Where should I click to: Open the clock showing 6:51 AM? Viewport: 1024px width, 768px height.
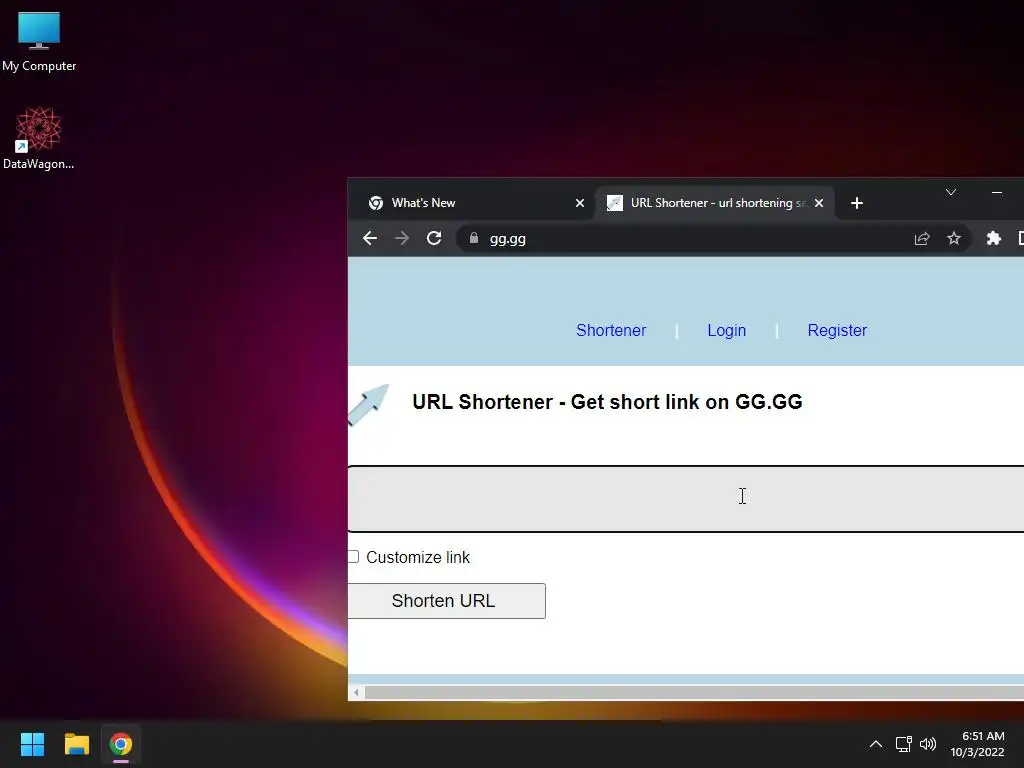[977, 744]
